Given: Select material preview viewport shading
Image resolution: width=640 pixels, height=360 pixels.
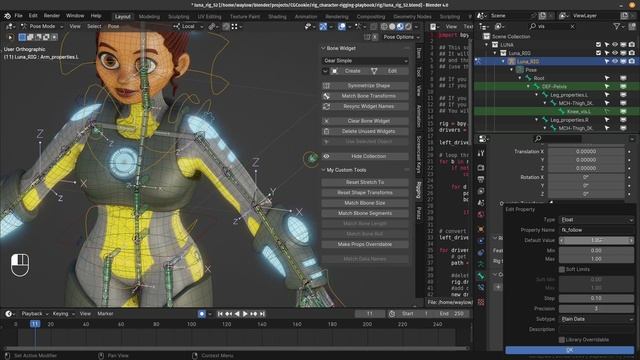Looking at the screenshot, I should (x=400, y=27).
